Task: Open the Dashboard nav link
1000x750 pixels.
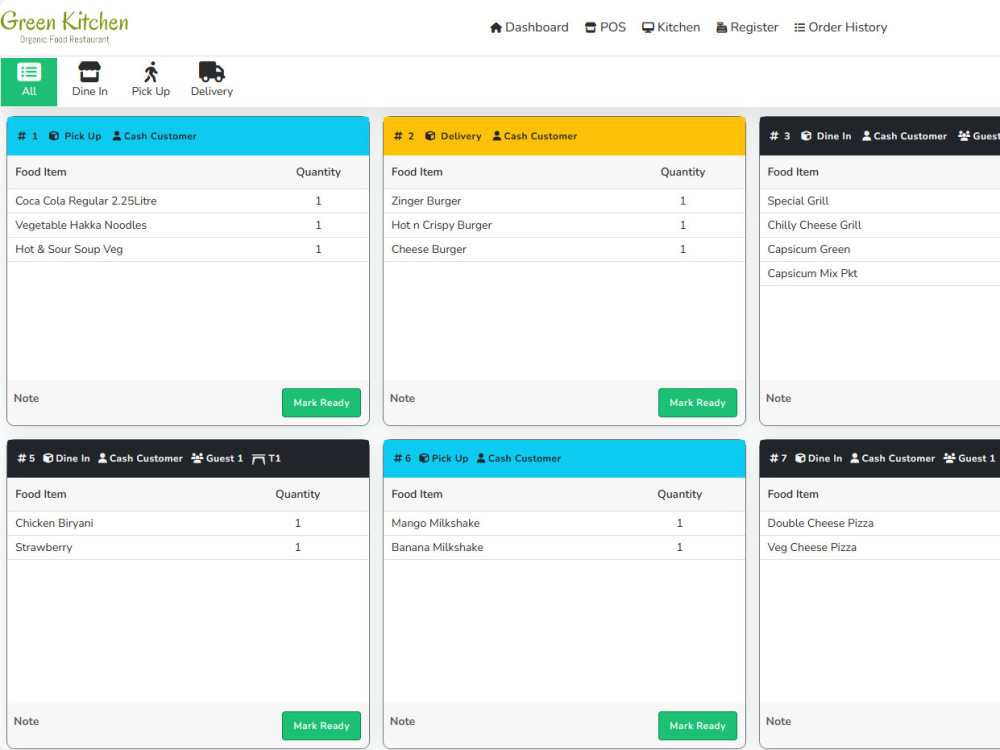Action: click(529, 27)
